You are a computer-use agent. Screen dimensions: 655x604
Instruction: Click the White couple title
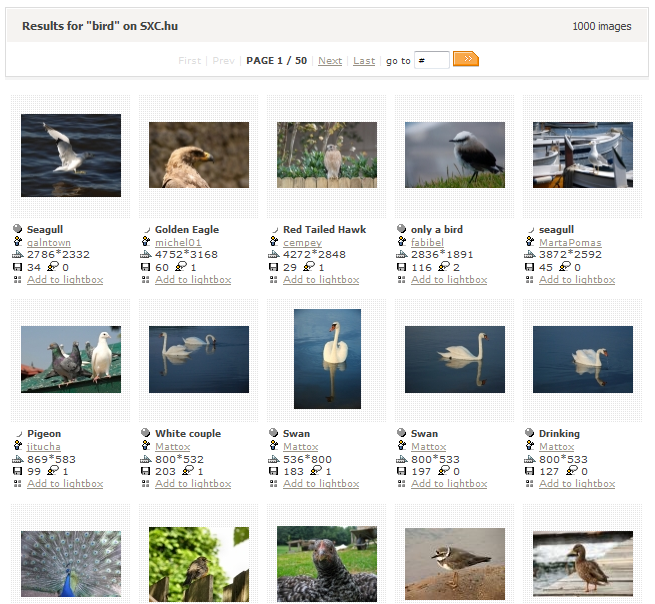pos(188,434)
